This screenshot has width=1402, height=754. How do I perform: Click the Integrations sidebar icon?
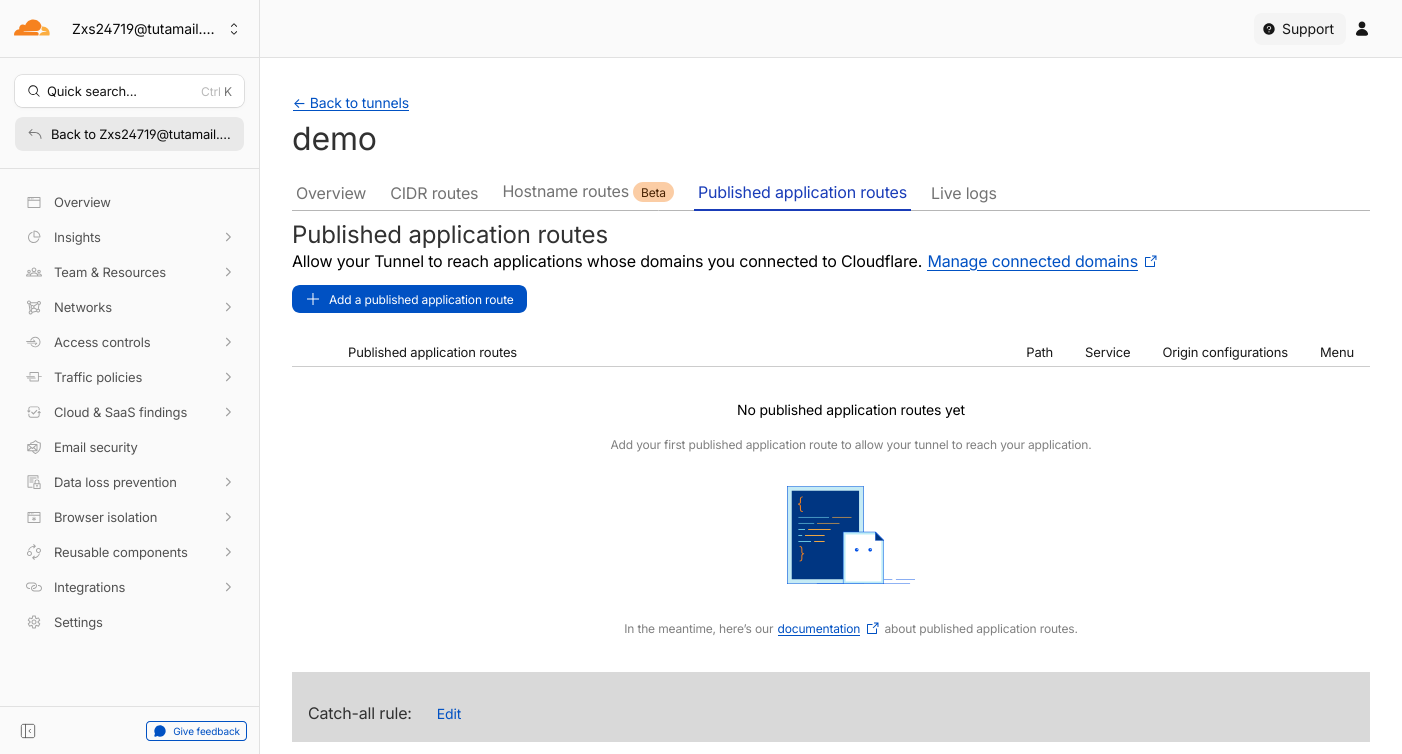tap(34, 587)
